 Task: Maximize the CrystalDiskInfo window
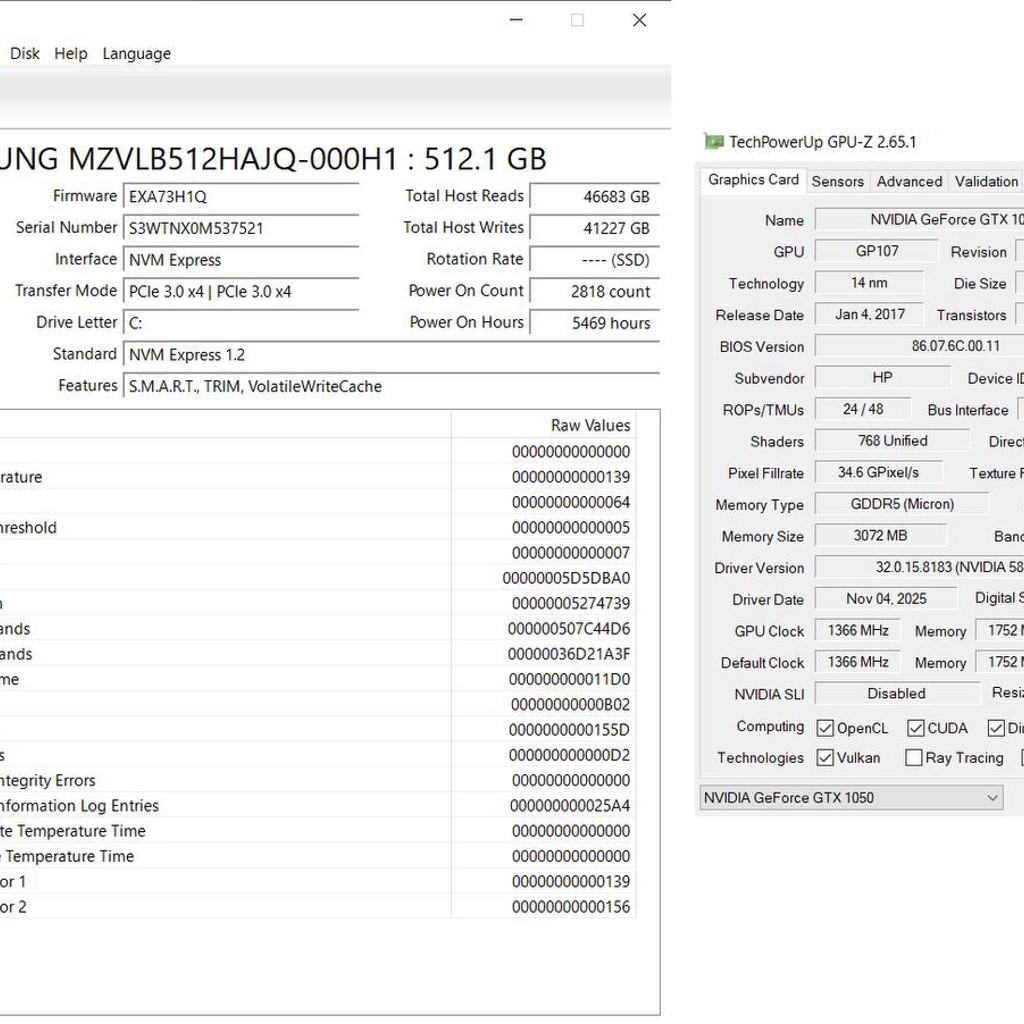[x=577, y=20]
